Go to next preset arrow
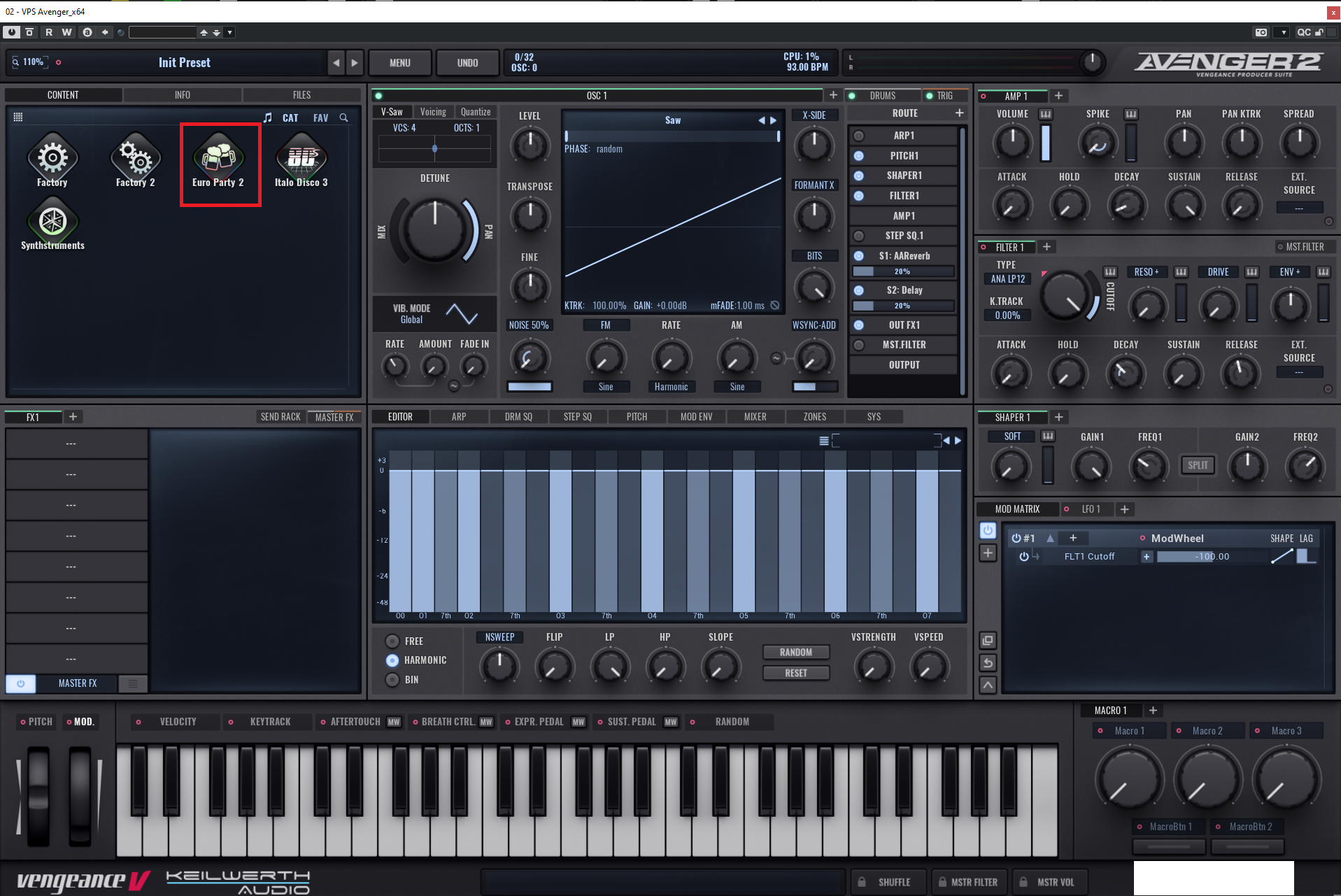This screenshot has width=1341, height=896. pyautogui.click(x=355, y=63)
